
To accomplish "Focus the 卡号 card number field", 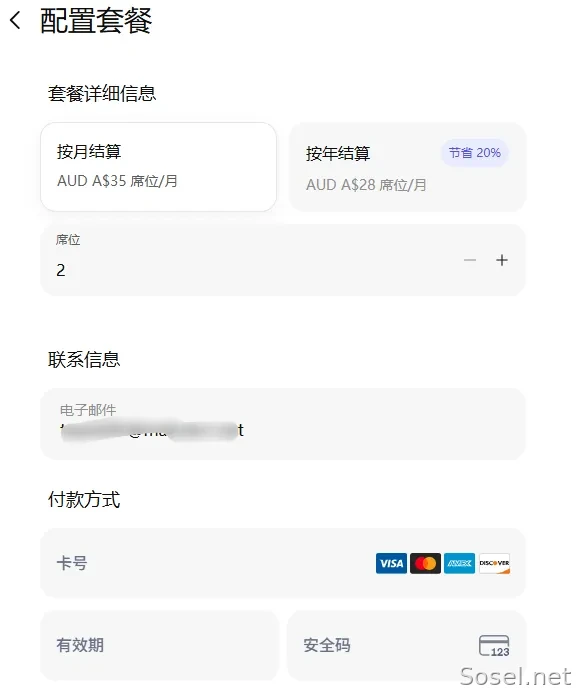I will [282, 563].
